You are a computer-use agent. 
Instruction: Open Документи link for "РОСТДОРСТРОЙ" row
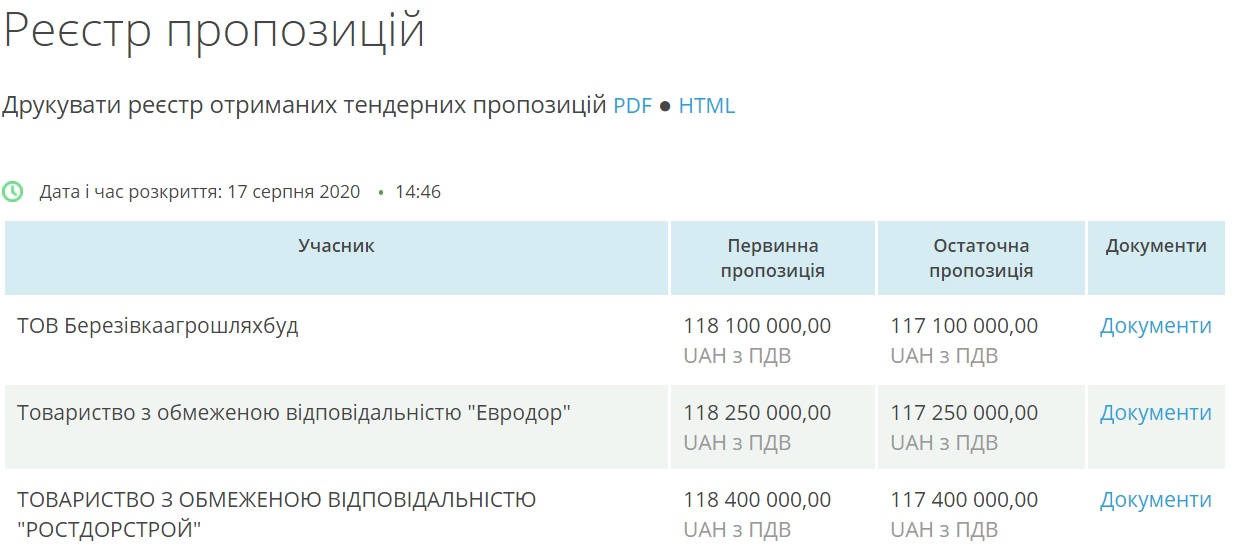[x=1155, y=500]
